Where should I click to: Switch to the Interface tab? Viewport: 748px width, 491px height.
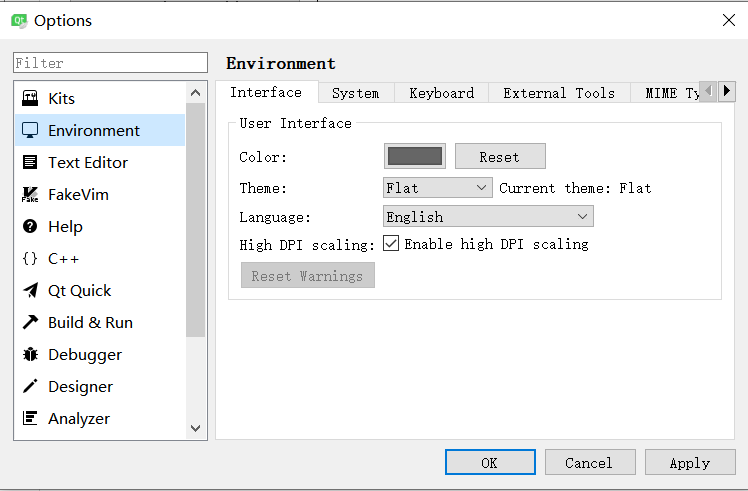266,92
